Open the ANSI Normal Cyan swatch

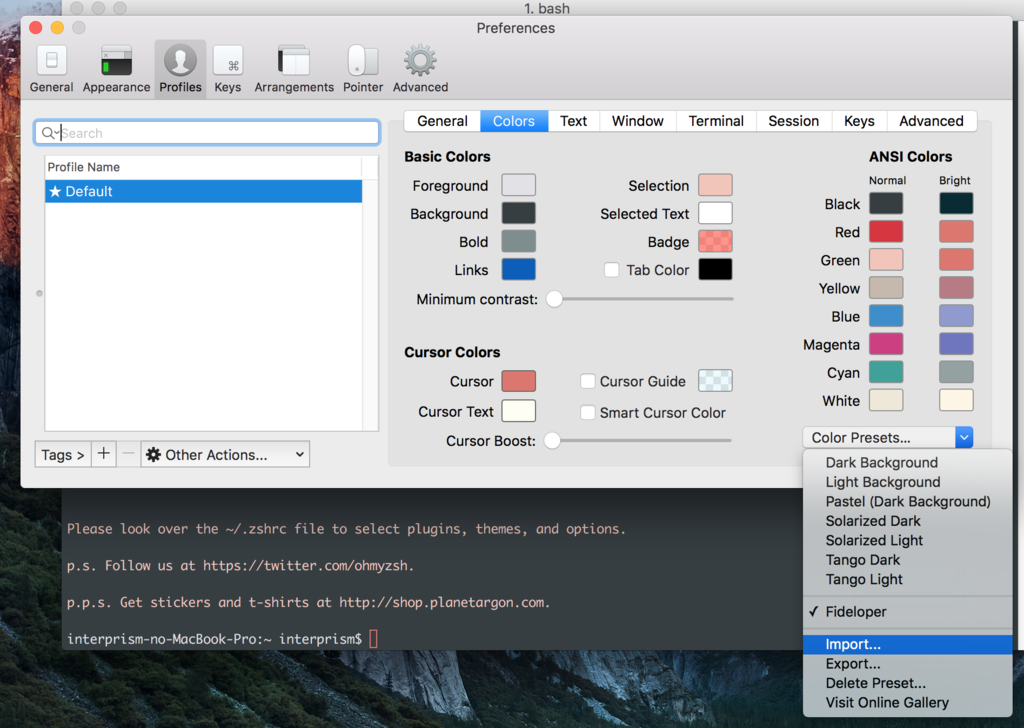point(886,372)
